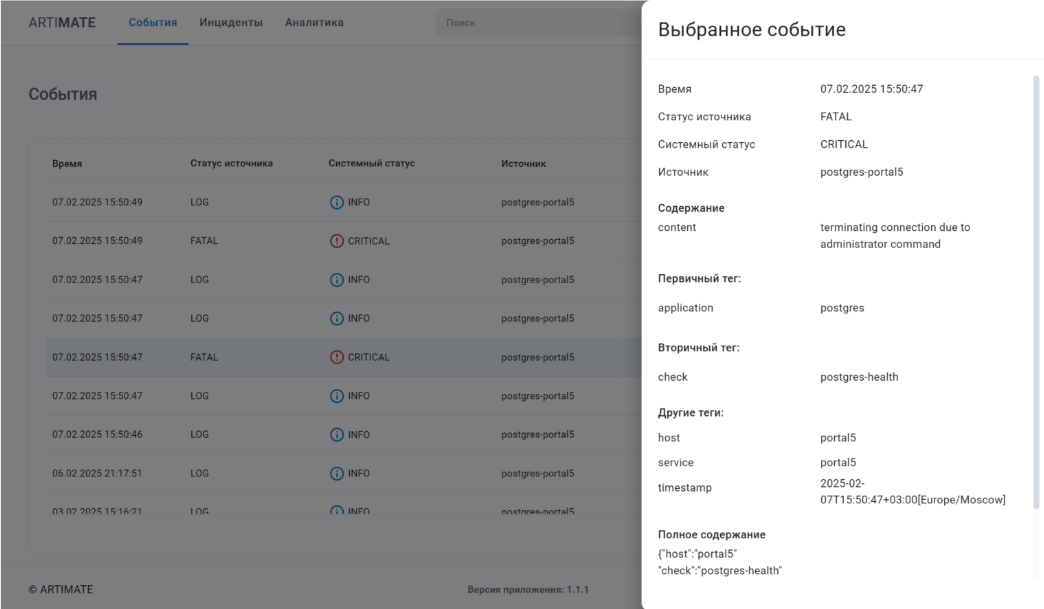Click the ARTIMATE logo in the header
Screen dimensions: 1044x609
point(62,23)
